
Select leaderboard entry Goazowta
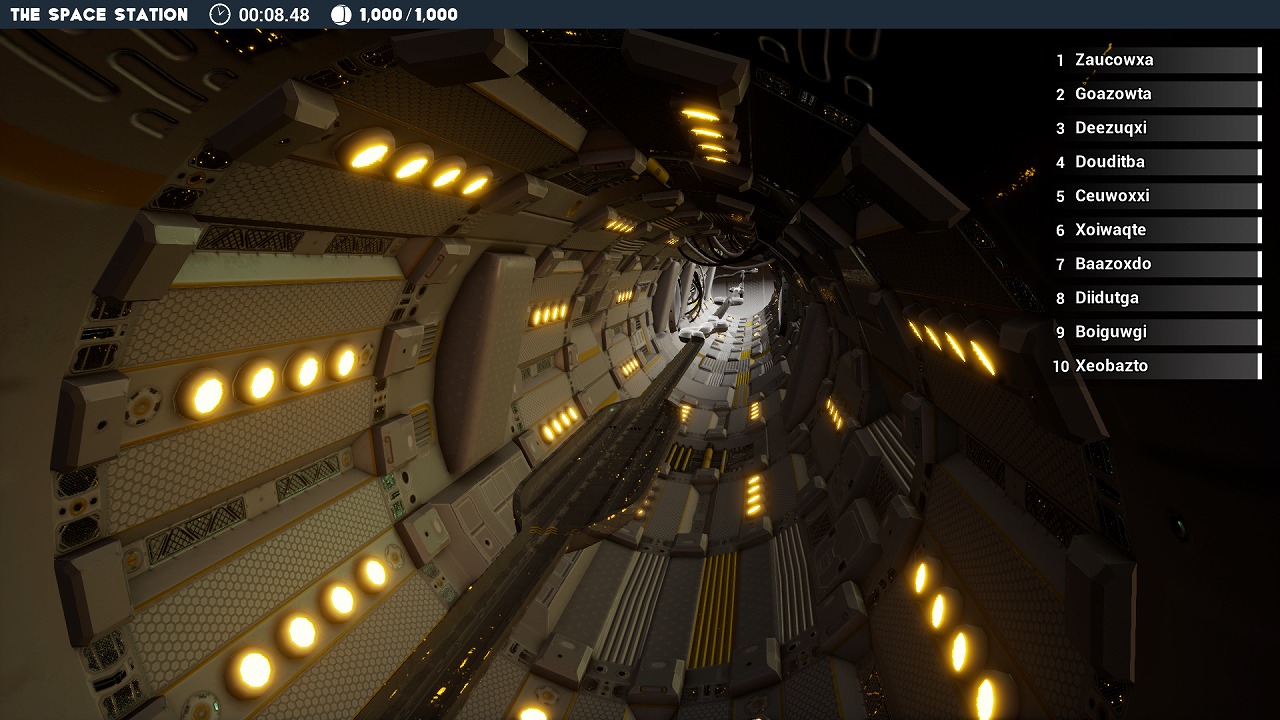(x=1156, y=94)
